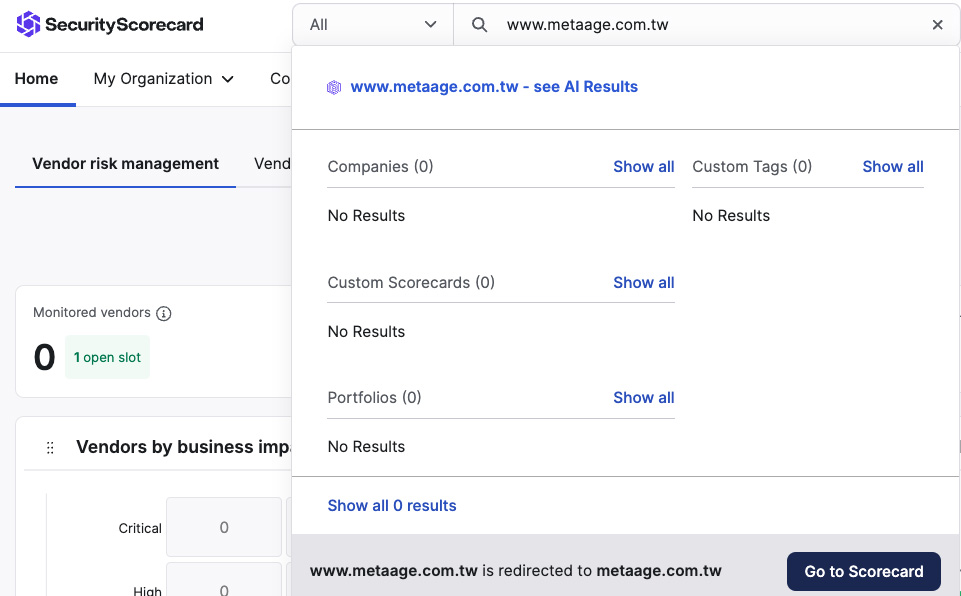Open the All search filter dropdown
961x596 pixels.
point(373,25)
